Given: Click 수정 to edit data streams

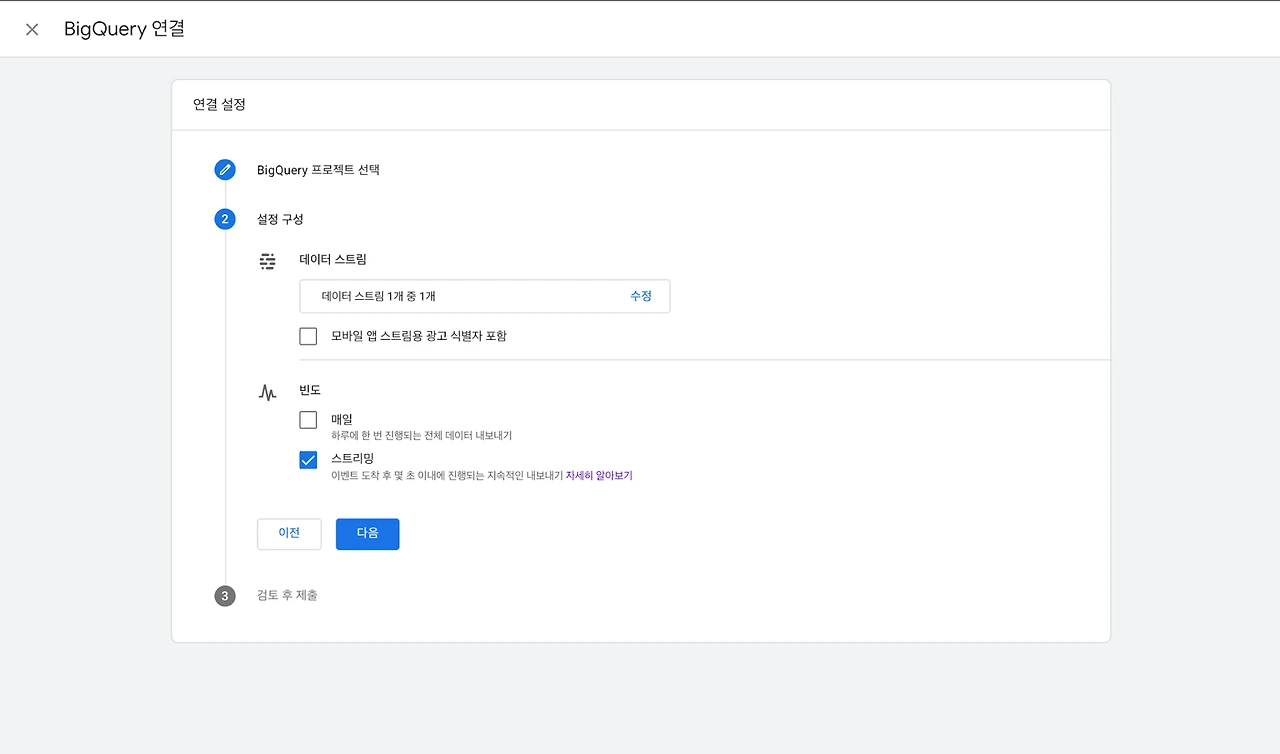Looking at the screenshot, I should tap(641, 296).
